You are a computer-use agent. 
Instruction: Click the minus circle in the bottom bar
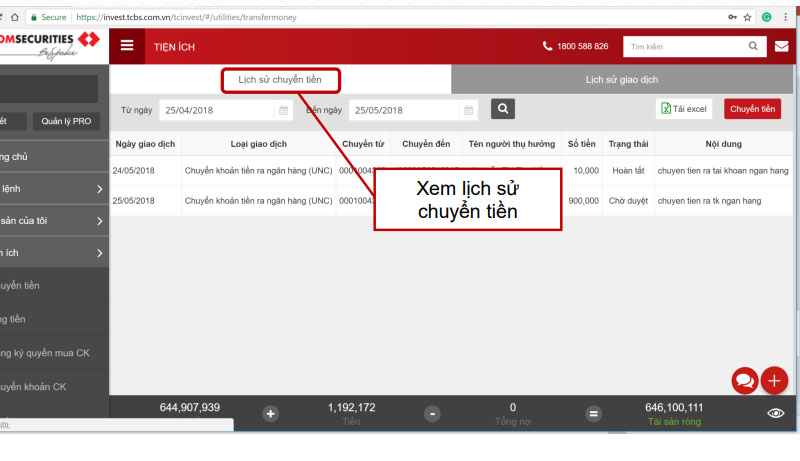point(432,414)
